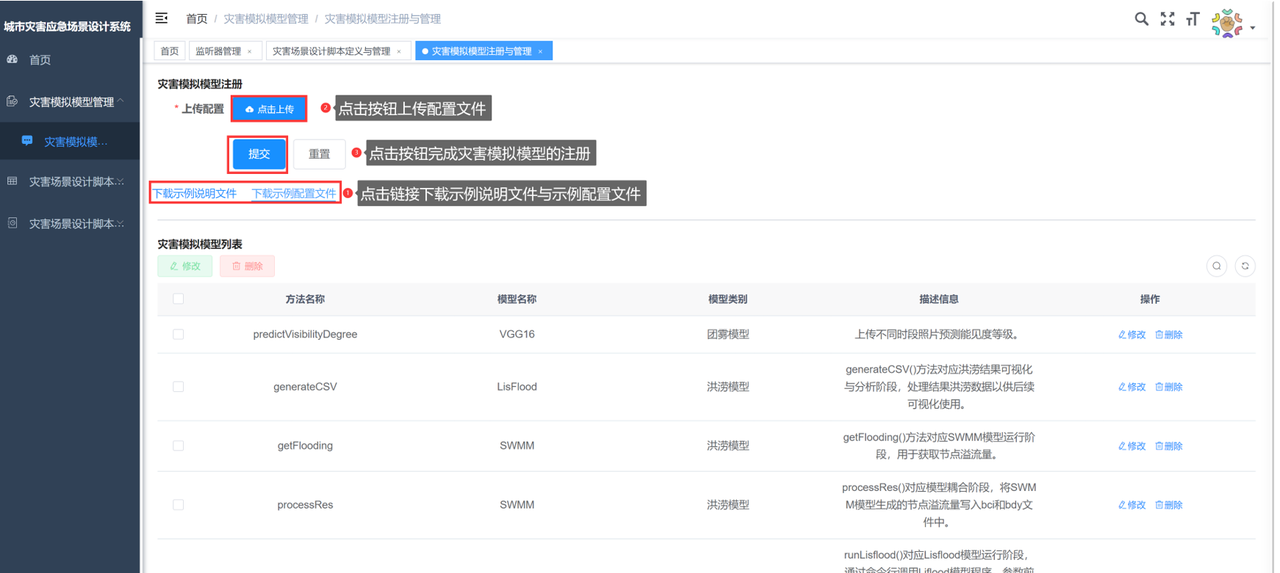Delete the getFlooding row via 删除
This screenshot has width=1280, height=573.
tap(1169, 446)
